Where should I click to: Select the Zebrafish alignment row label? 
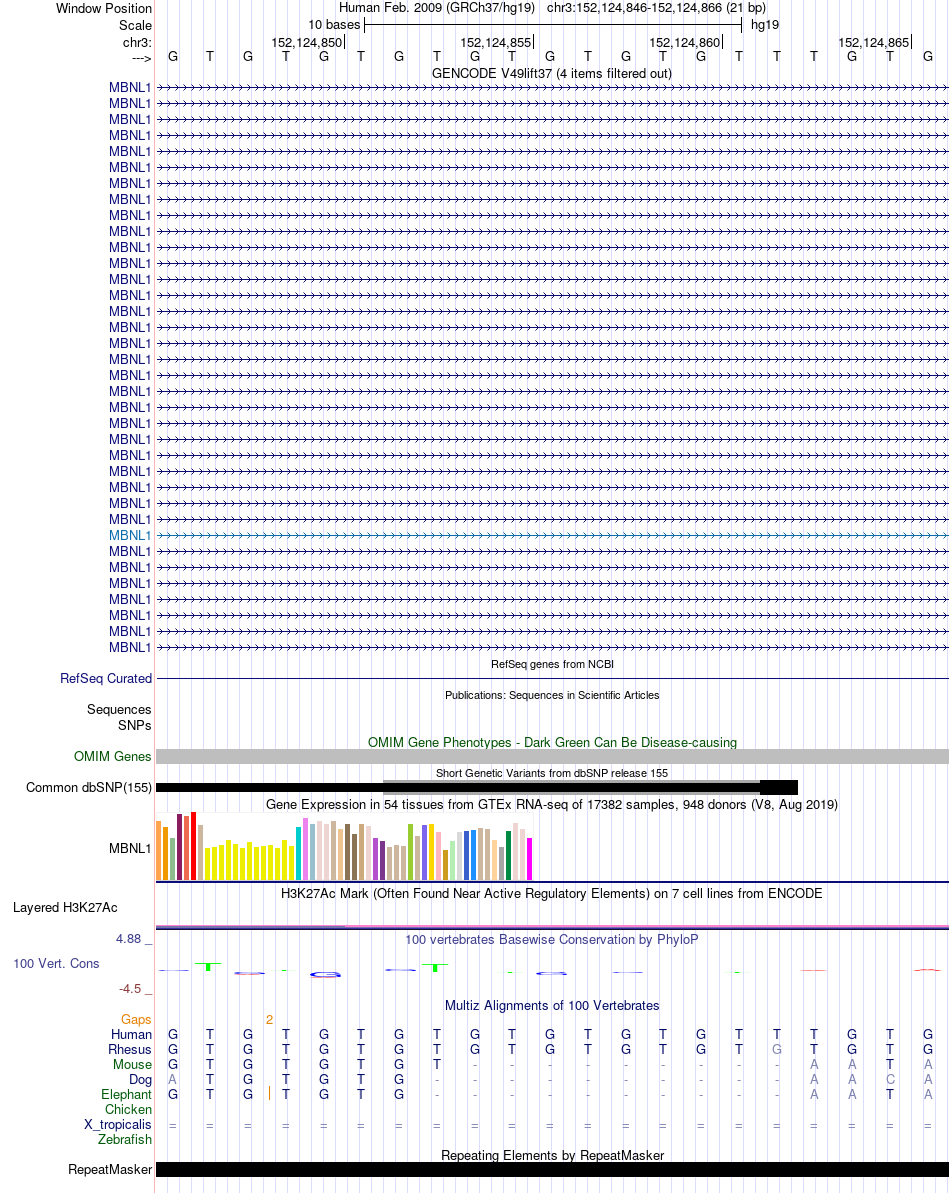pos(125,1139)
